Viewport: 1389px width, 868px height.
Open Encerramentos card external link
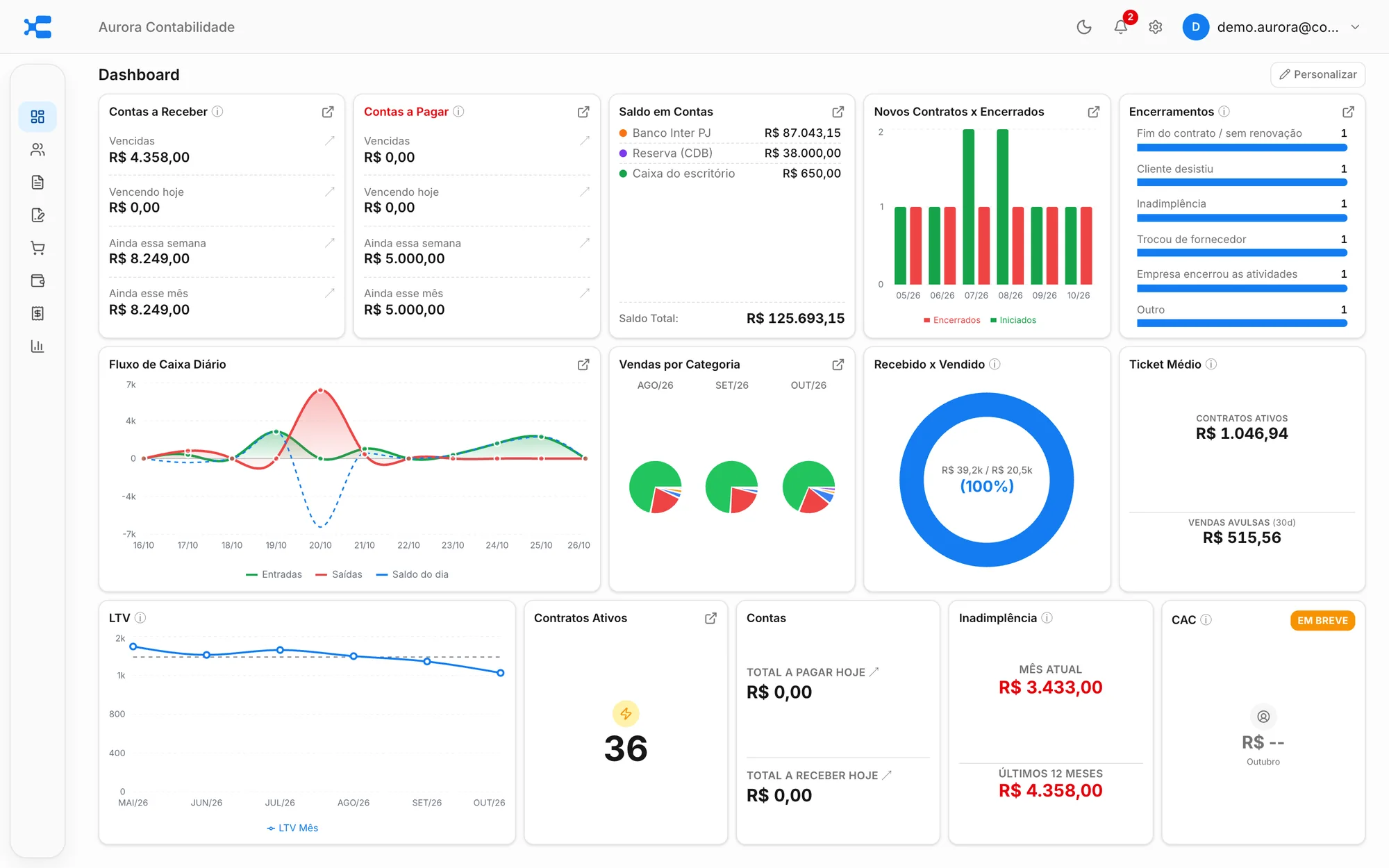[1348, 112]
